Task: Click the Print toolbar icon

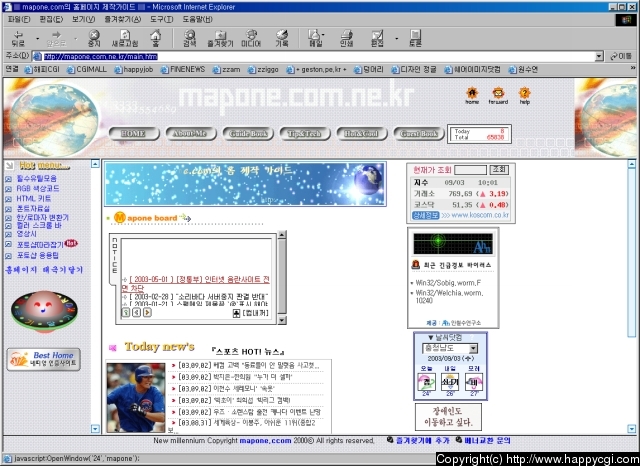Action: (347, 38)
